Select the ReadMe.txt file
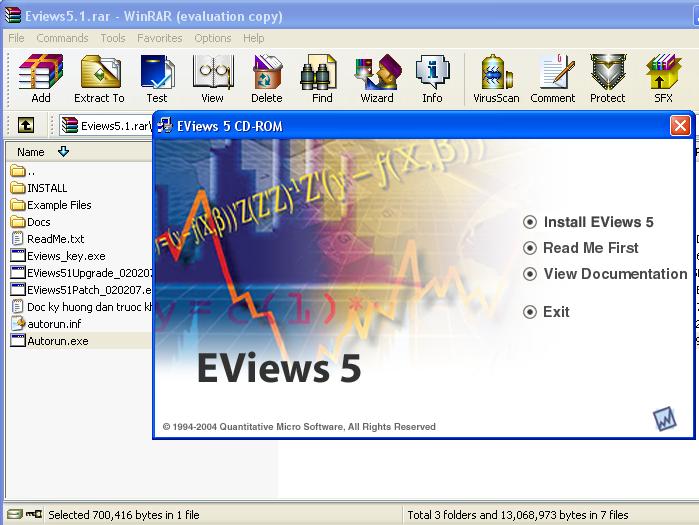The width and height of the screenshot is (699, 525). pos(47,238)
